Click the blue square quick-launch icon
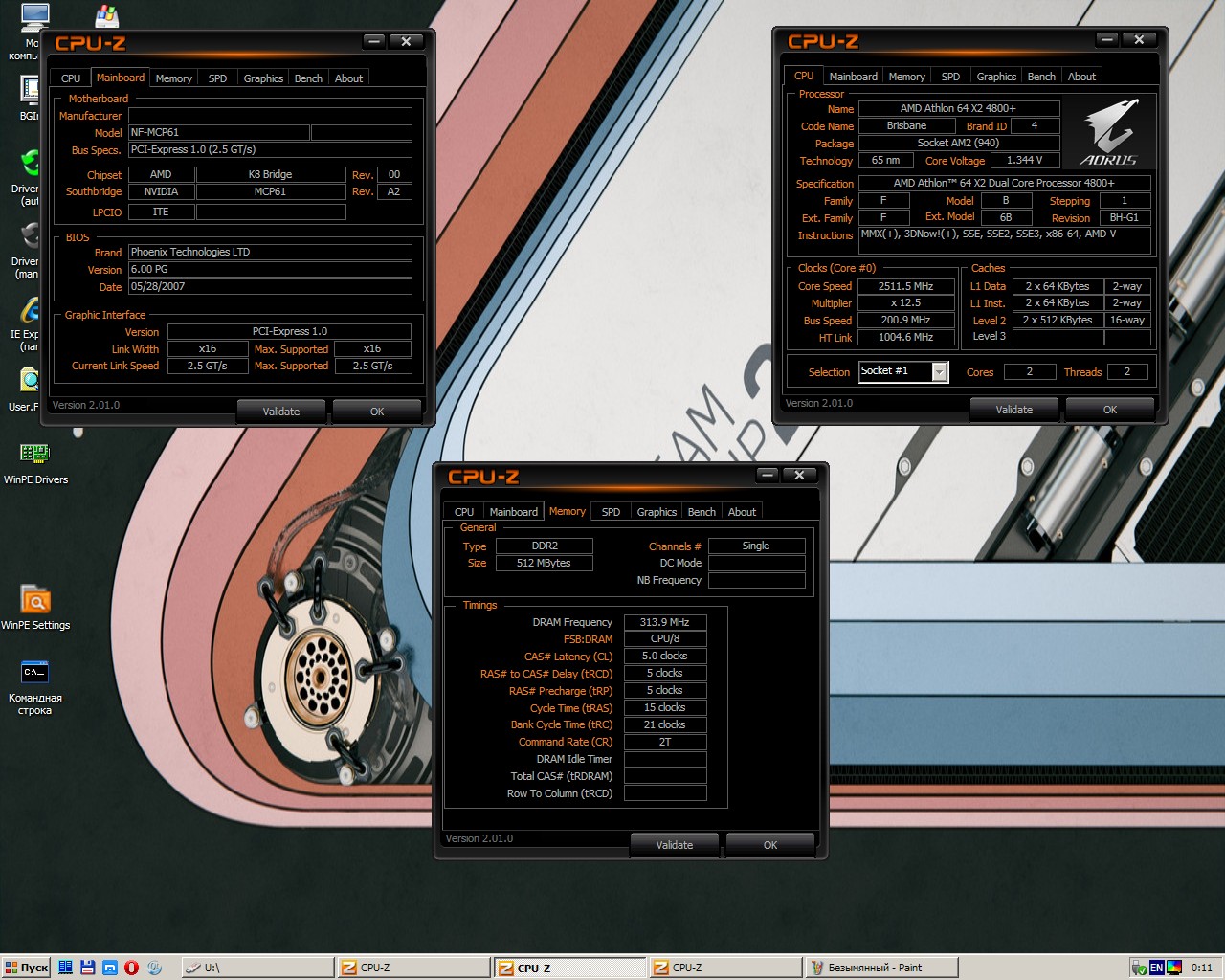 point(110,968)
